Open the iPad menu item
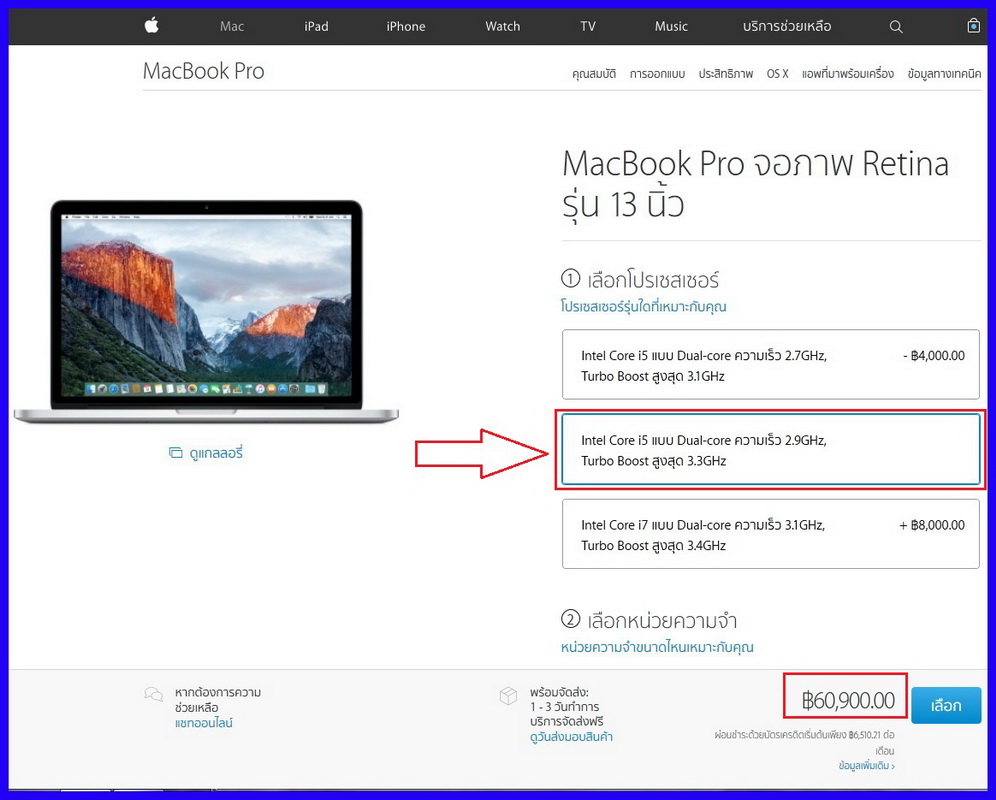This screenshot has width=996, height=800. pos(316,27)
